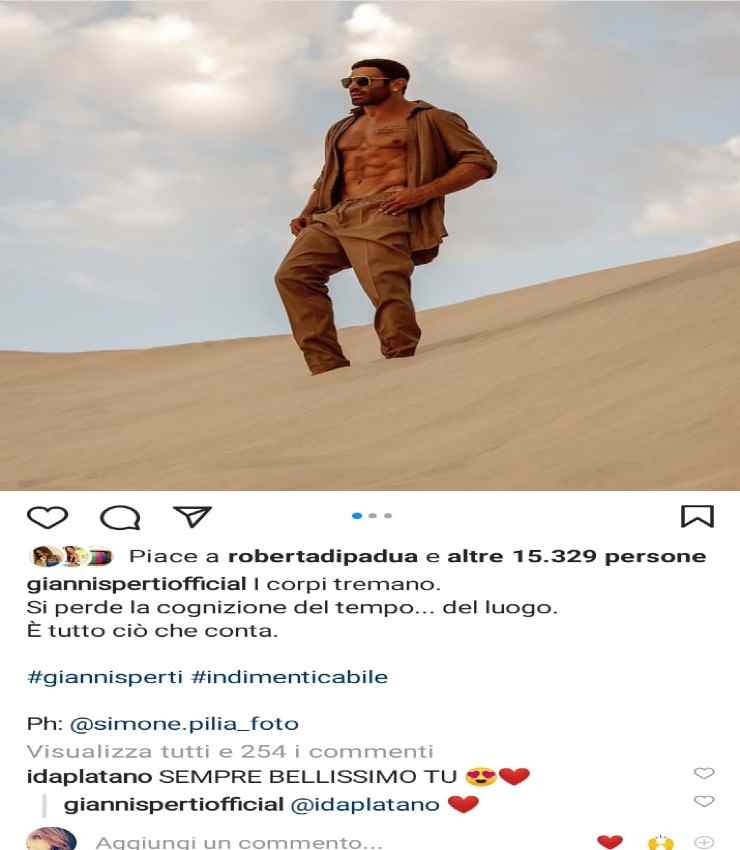740x850 pixels.
Task: Tap the raised hands quick emoji reaction
Action: pyautogui.click(x=660, y=842)
